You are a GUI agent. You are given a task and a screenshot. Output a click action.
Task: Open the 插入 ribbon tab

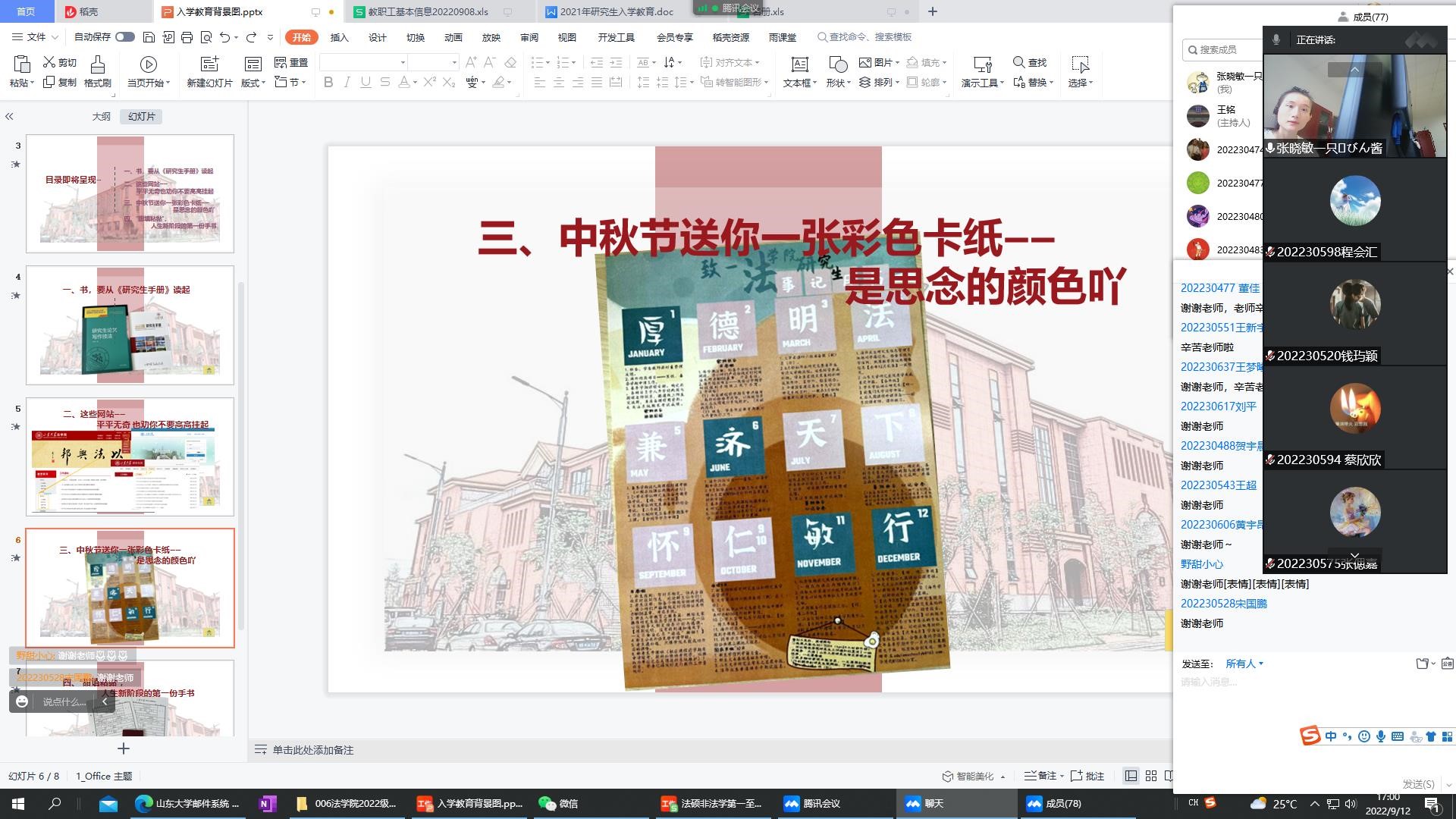point(339,37)
